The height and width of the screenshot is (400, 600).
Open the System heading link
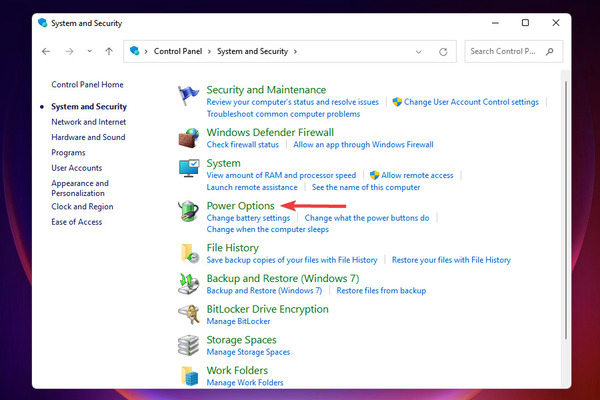click(223, 163)
